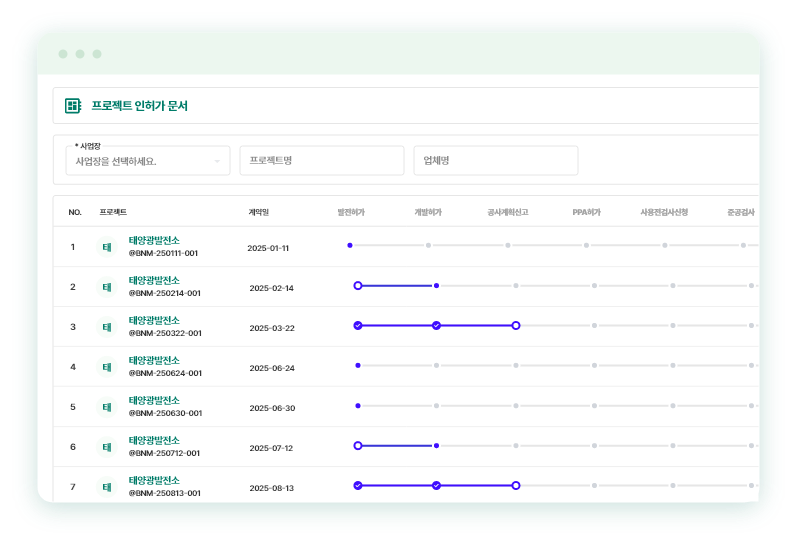Click the 태 badge for project @BNM-250630-001
This screenshot has height=545, width=797.
[107, 407]
